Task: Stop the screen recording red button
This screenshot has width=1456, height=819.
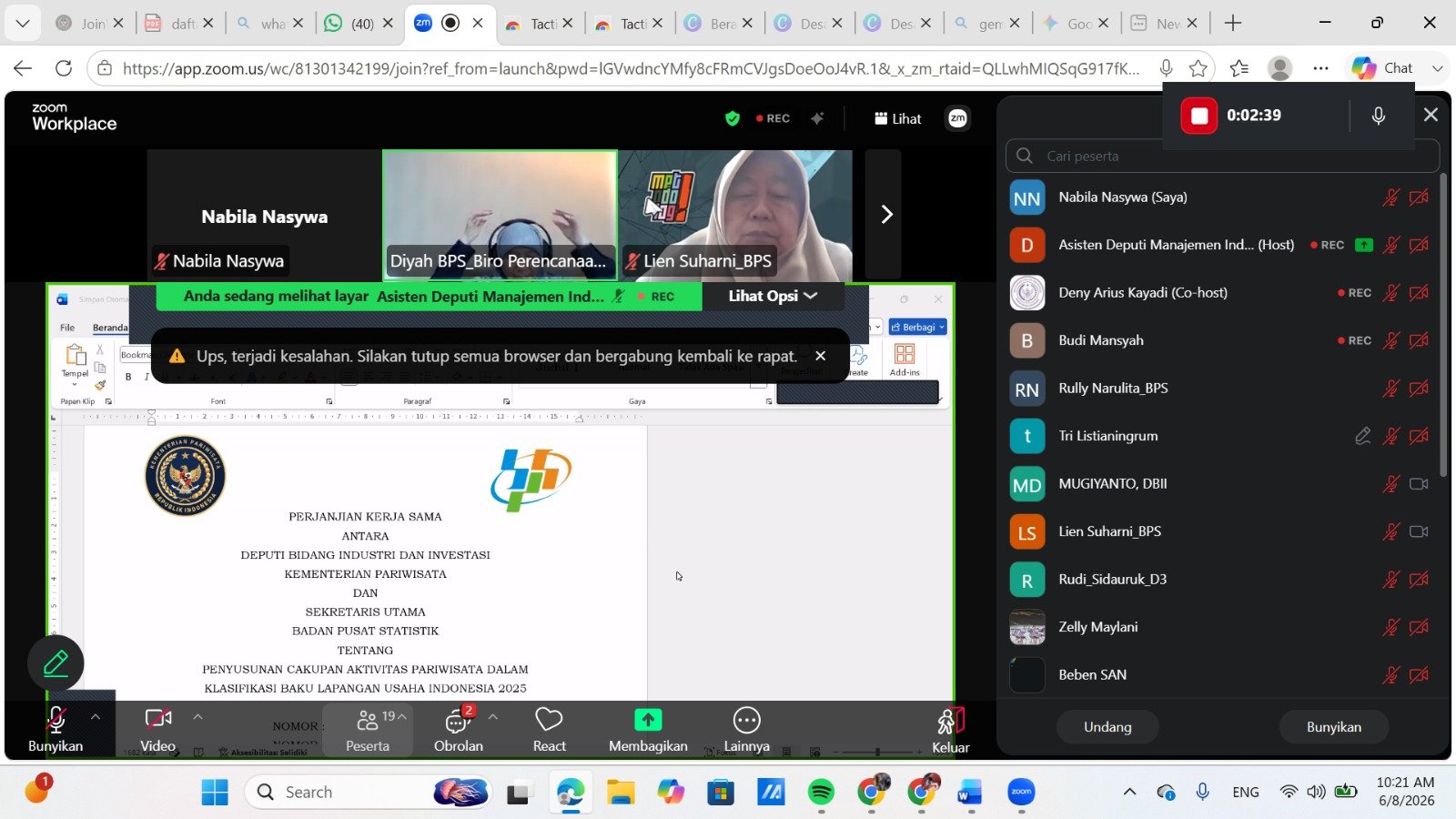Action: point(1198,116)
